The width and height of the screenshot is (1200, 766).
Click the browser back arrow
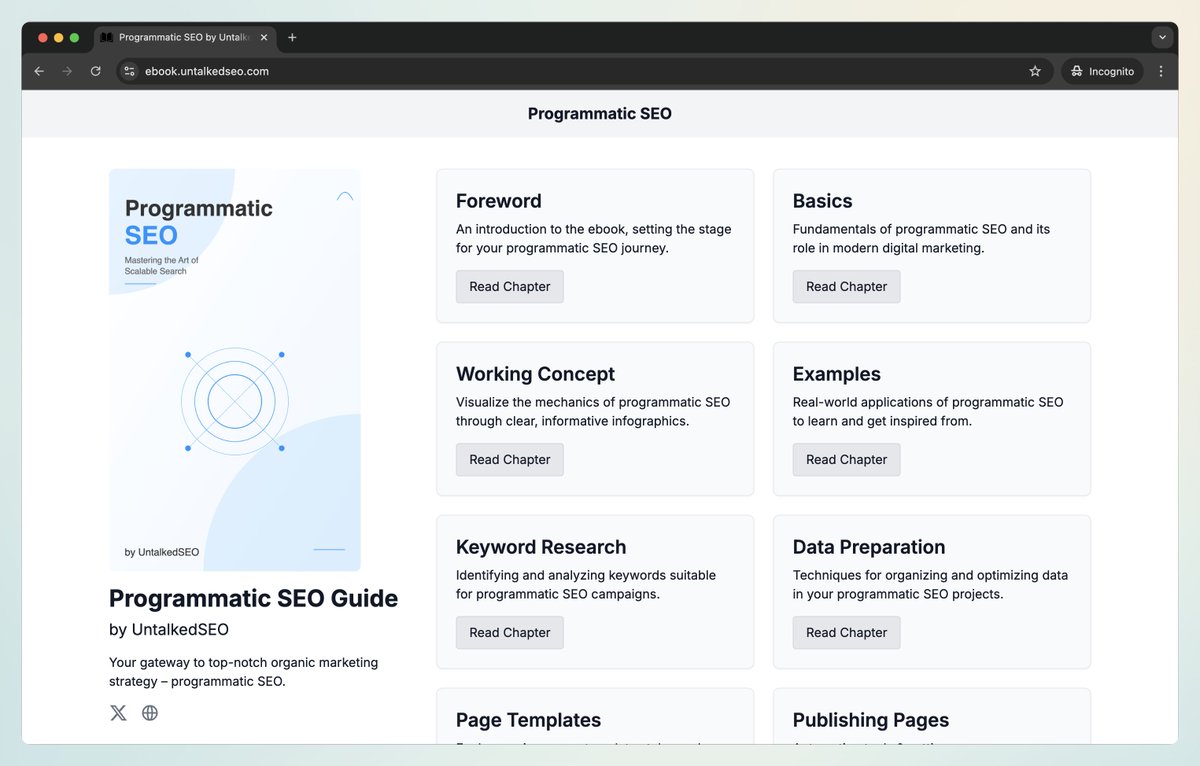[39, 71]
